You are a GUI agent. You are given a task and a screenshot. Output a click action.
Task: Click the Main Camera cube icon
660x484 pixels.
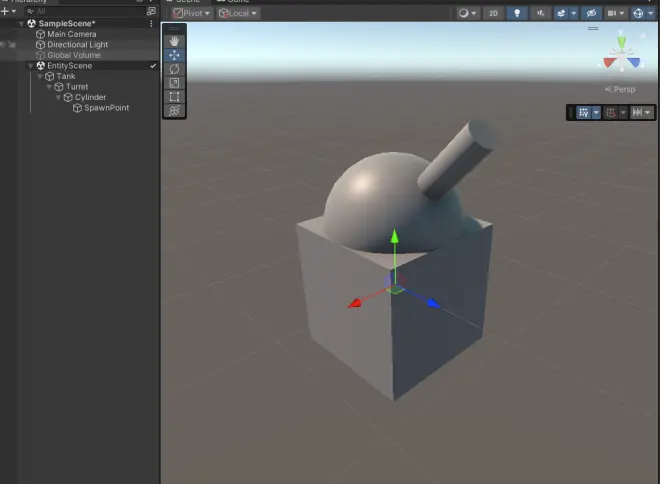pos(40,34)
